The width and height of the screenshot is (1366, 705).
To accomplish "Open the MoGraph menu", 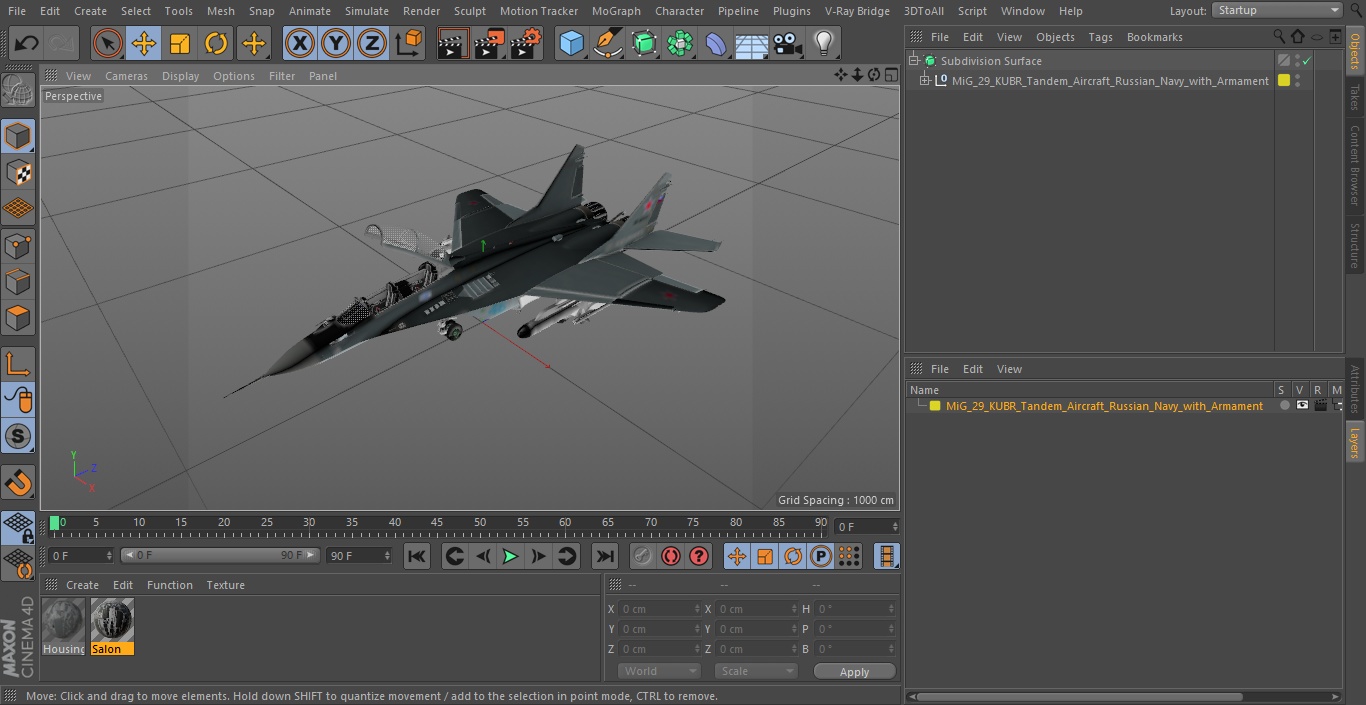I will (x=616, y=11).
